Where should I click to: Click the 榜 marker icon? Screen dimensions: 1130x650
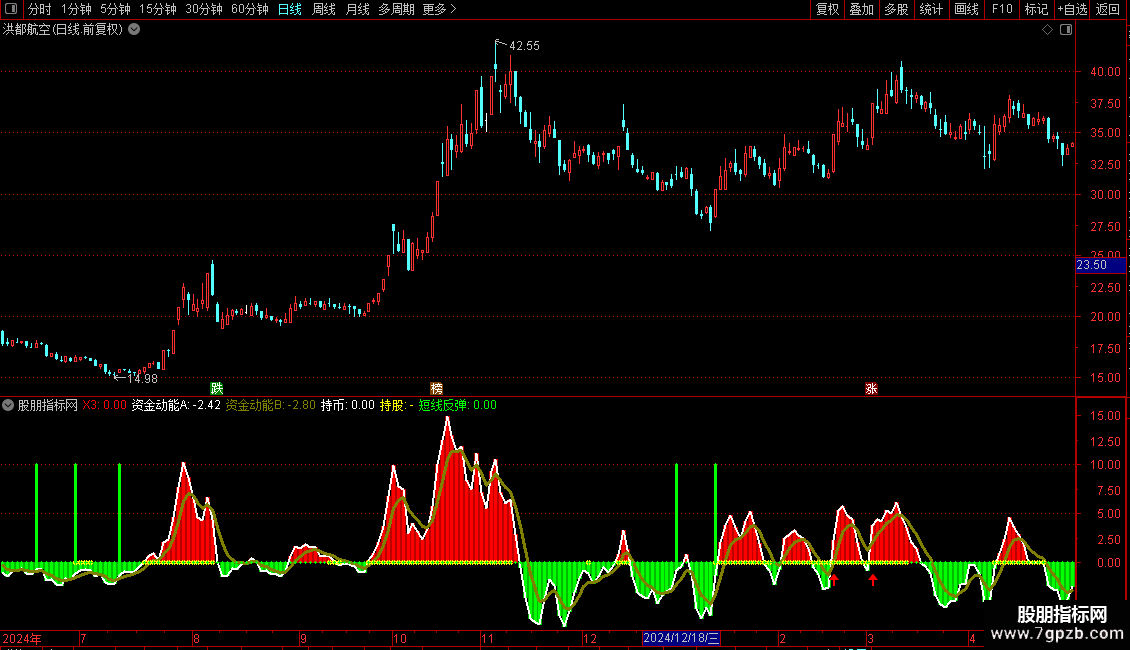[436, 388]
